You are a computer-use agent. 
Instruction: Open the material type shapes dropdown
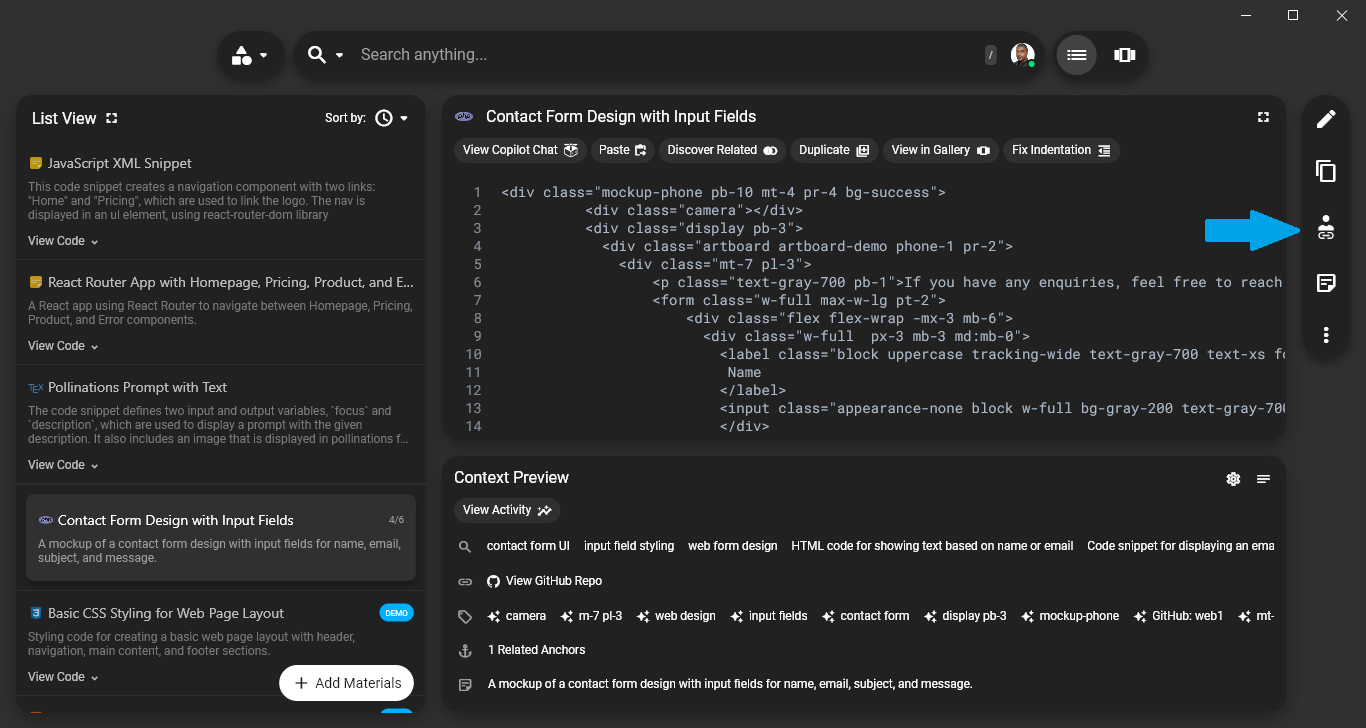[250, 55]
